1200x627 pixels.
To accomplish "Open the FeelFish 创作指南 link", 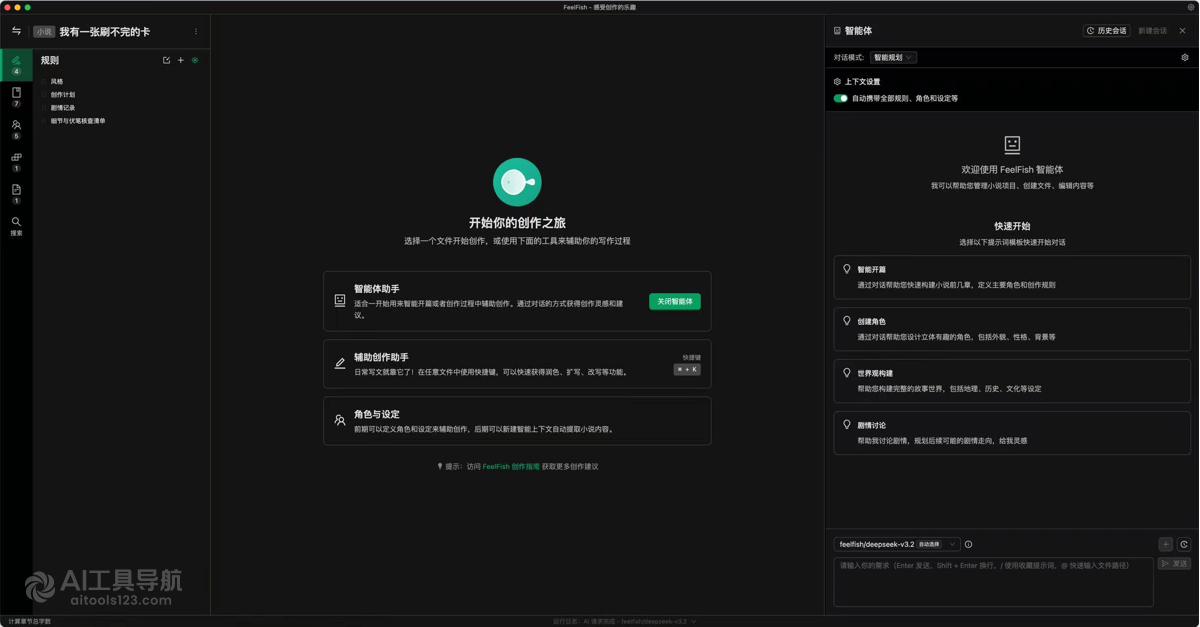I will 511,467.
